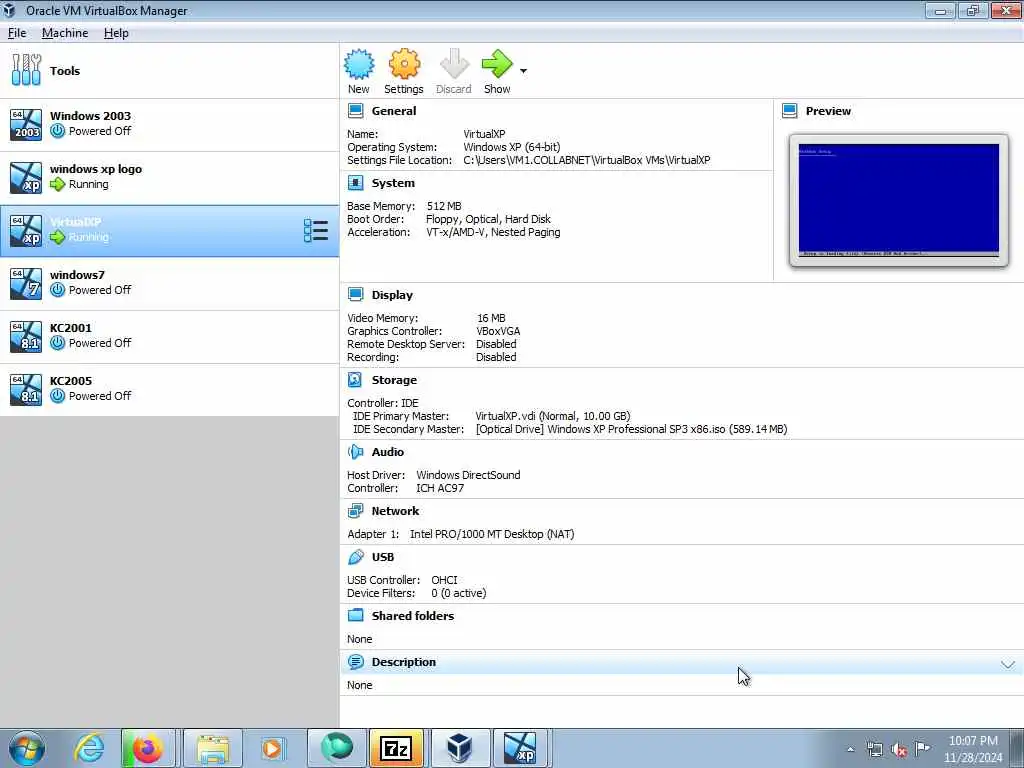Click the Action Center flag tray icon
Viewport: 1024px width, 768px height.
(922, 749)
